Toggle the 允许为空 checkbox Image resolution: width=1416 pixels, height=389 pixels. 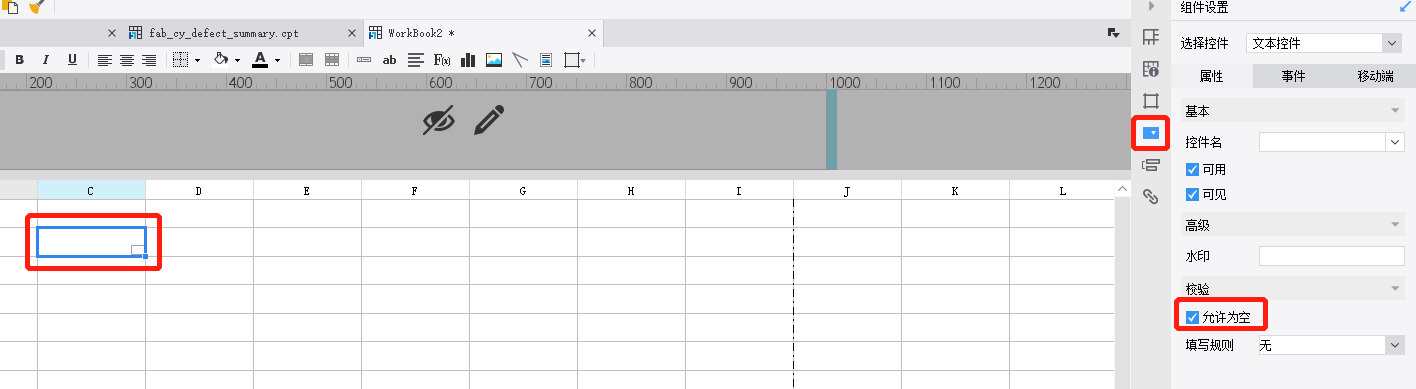1192,317
